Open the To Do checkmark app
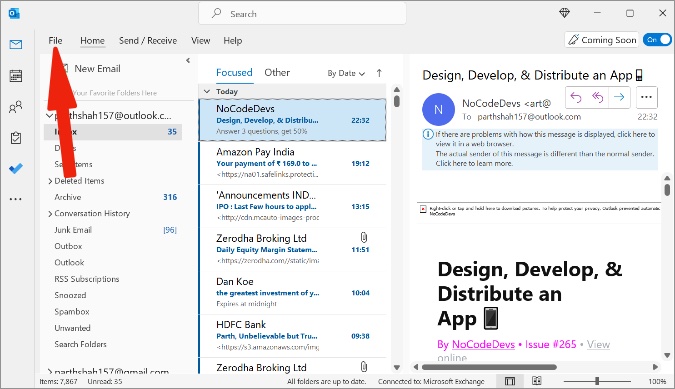 click(x=16, y=168)
